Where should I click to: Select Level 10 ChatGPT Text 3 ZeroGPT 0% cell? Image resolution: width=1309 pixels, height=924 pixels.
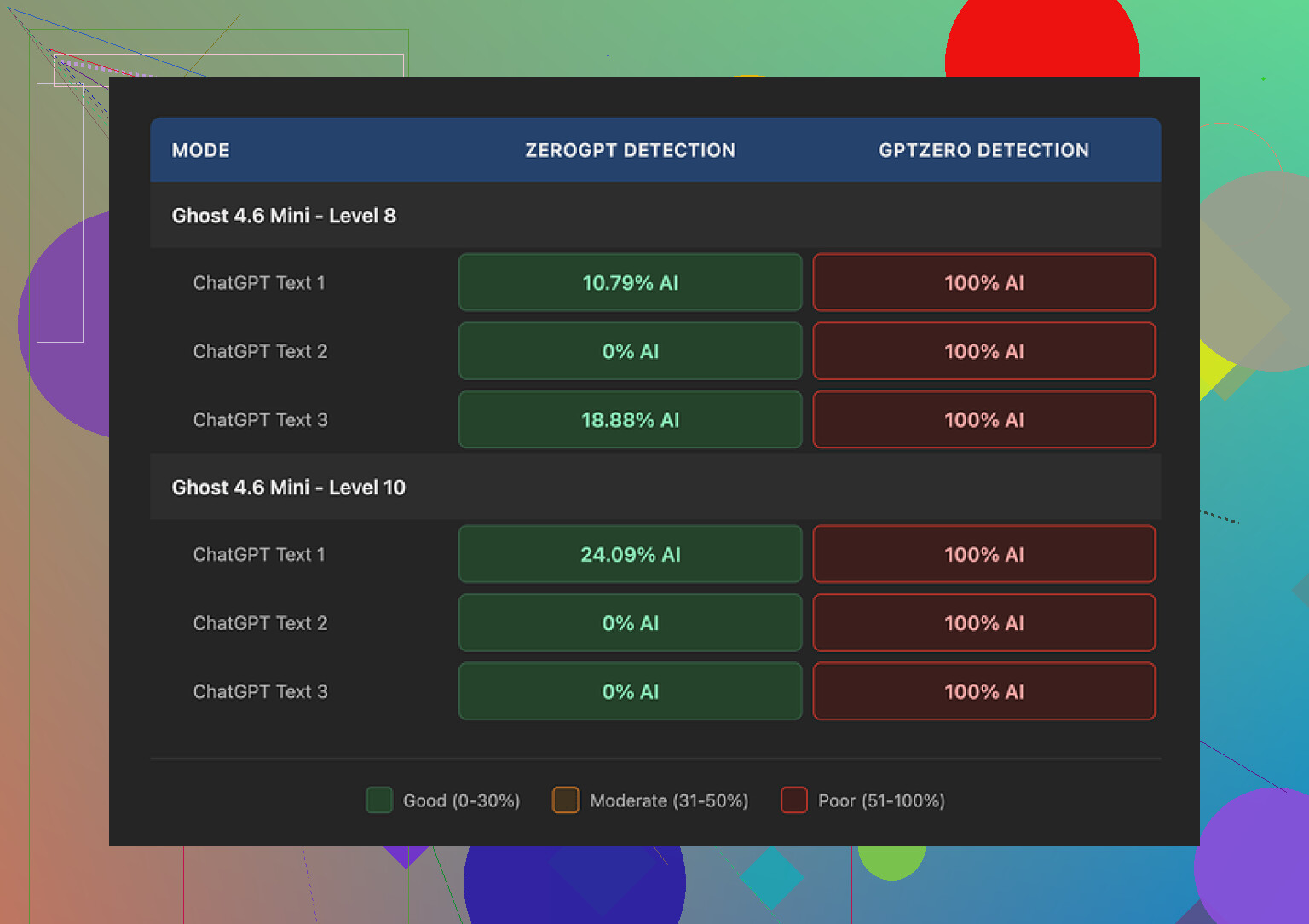coord(630,692)
